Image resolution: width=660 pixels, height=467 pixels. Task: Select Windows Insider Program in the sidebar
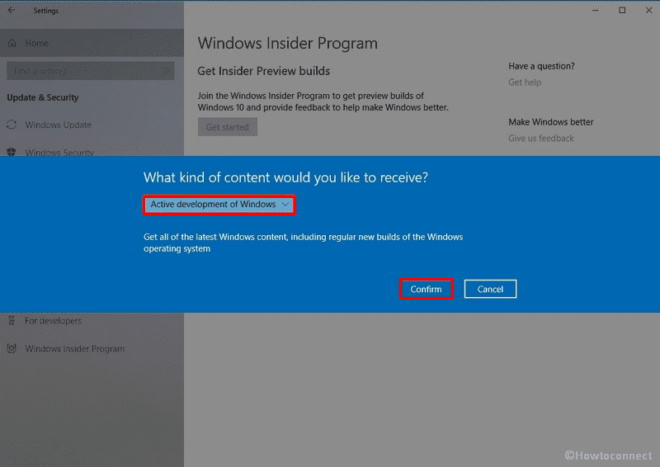click(92, 349)
